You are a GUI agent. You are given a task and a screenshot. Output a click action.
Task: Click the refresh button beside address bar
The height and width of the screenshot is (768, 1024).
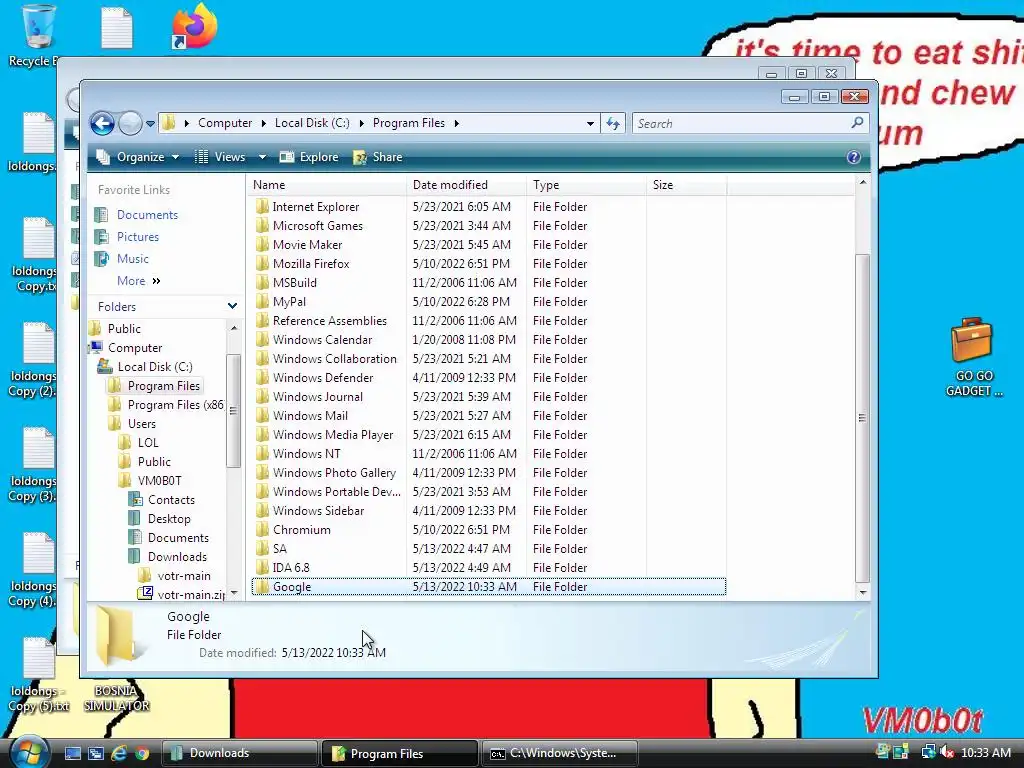coord(613,123)
